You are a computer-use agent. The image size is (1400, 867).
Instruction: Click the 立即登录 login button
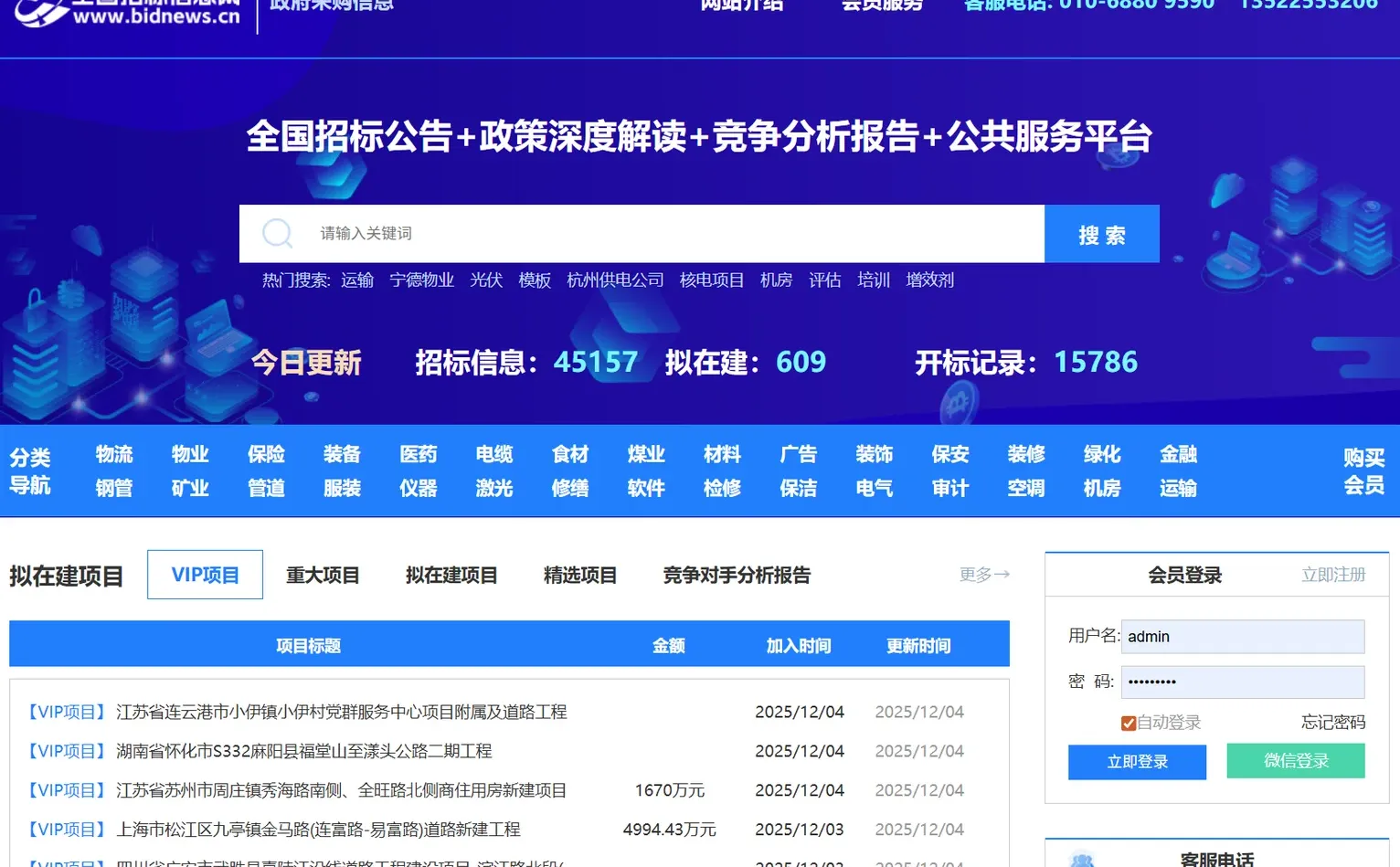[x=1137, y=761]
